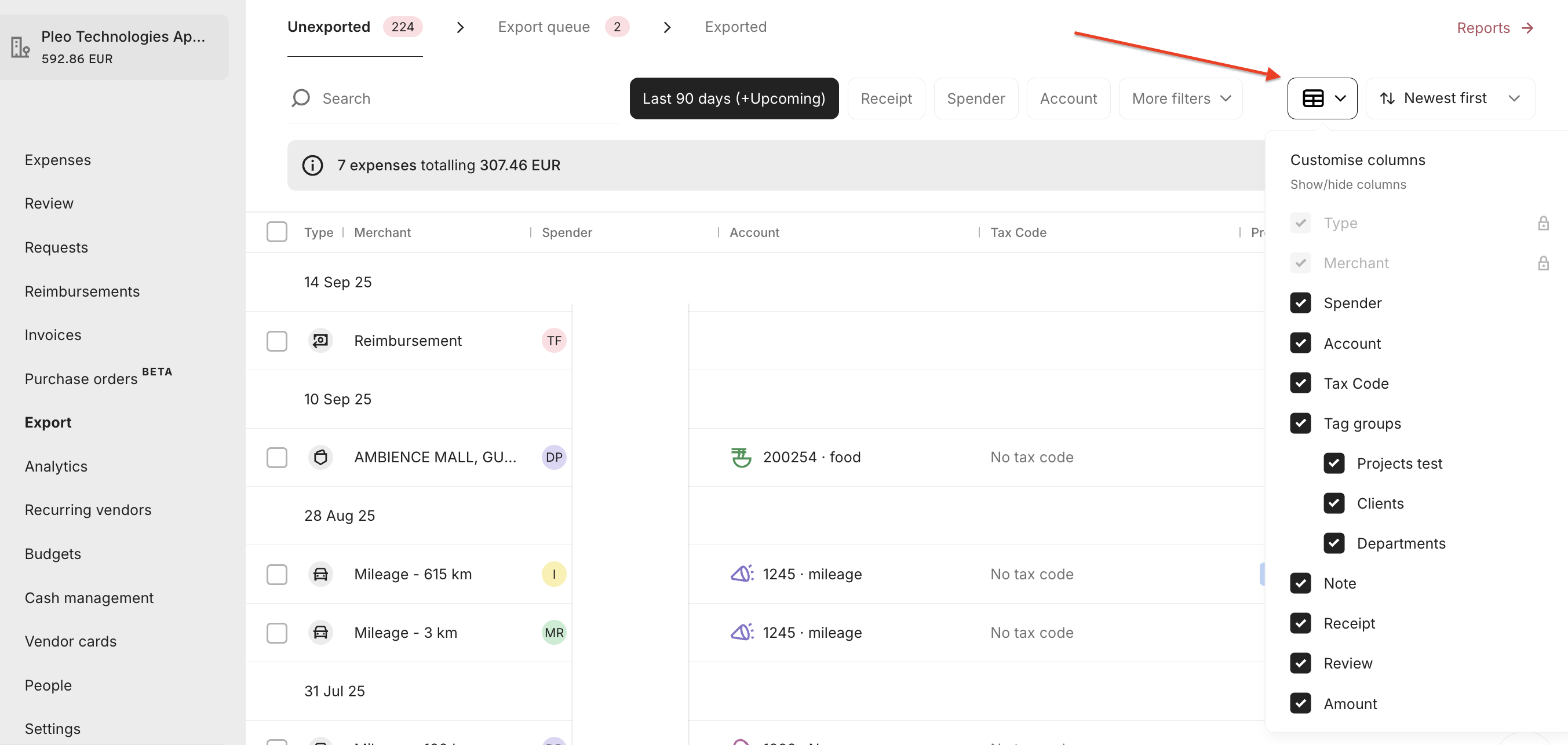Image resolution: width=1568 pixels, height=745 pixels.
Task: Click the 615 km mileage car icon
Action: [x=320, y=574]
